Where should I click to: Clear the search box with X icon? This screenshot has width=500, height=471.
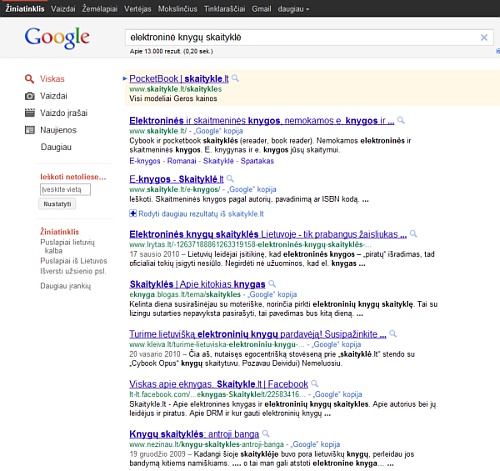(x=484, y=37)
